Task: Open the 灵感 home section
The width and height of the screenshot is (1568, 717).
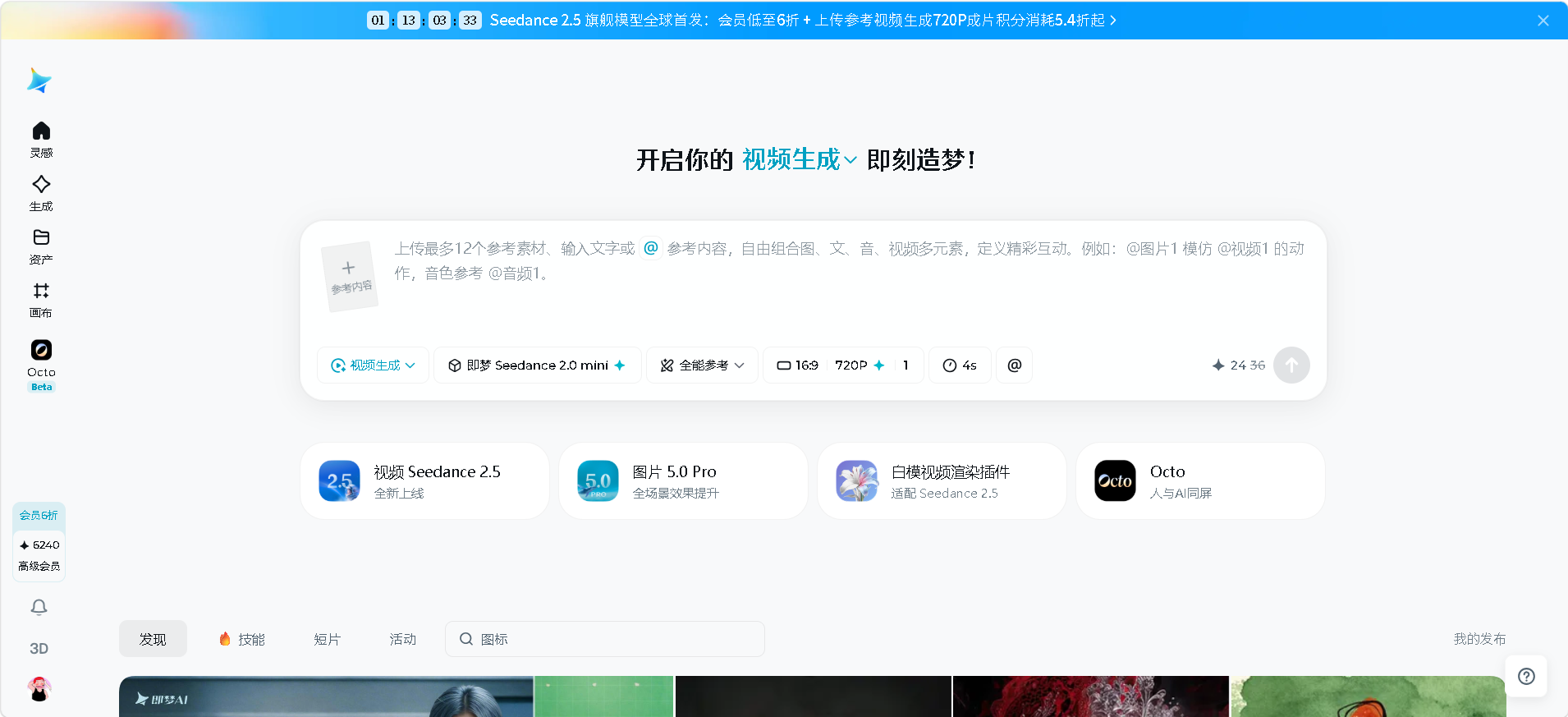Action: [x=41, y=140]
